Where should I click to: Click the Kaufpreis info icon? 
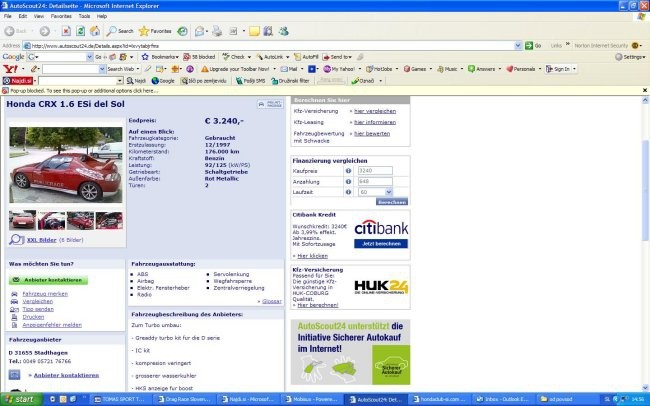click(x=348, y=171)
